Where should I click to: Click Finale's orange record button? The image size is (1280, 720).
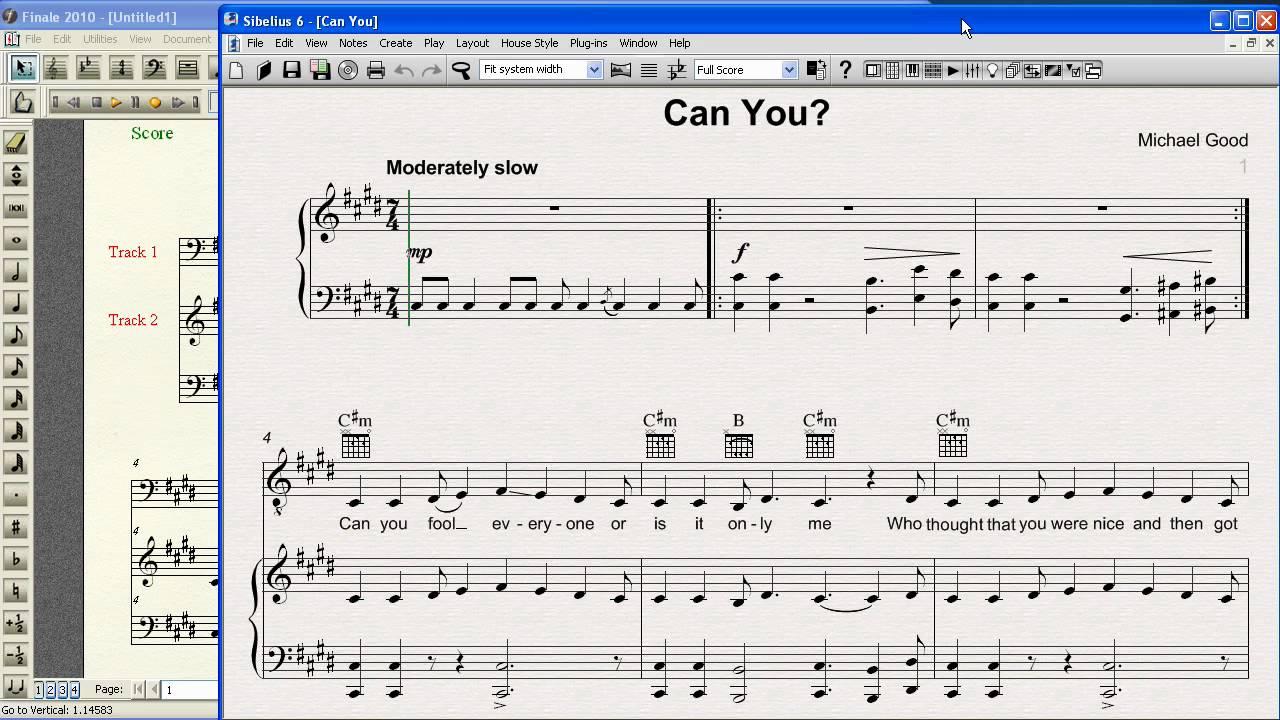point(155,102)
